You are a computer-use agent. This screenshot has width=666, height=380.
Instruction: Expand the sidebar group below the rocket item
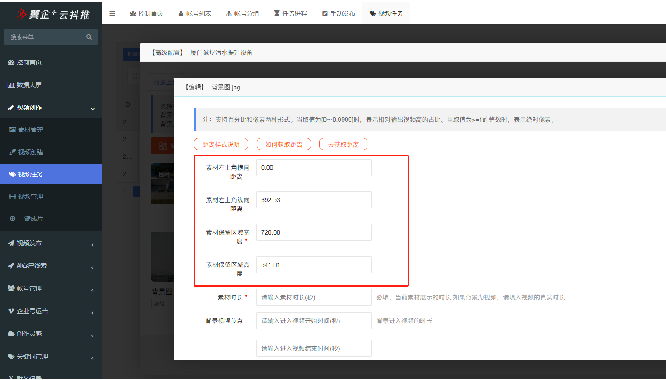point(51,289)
